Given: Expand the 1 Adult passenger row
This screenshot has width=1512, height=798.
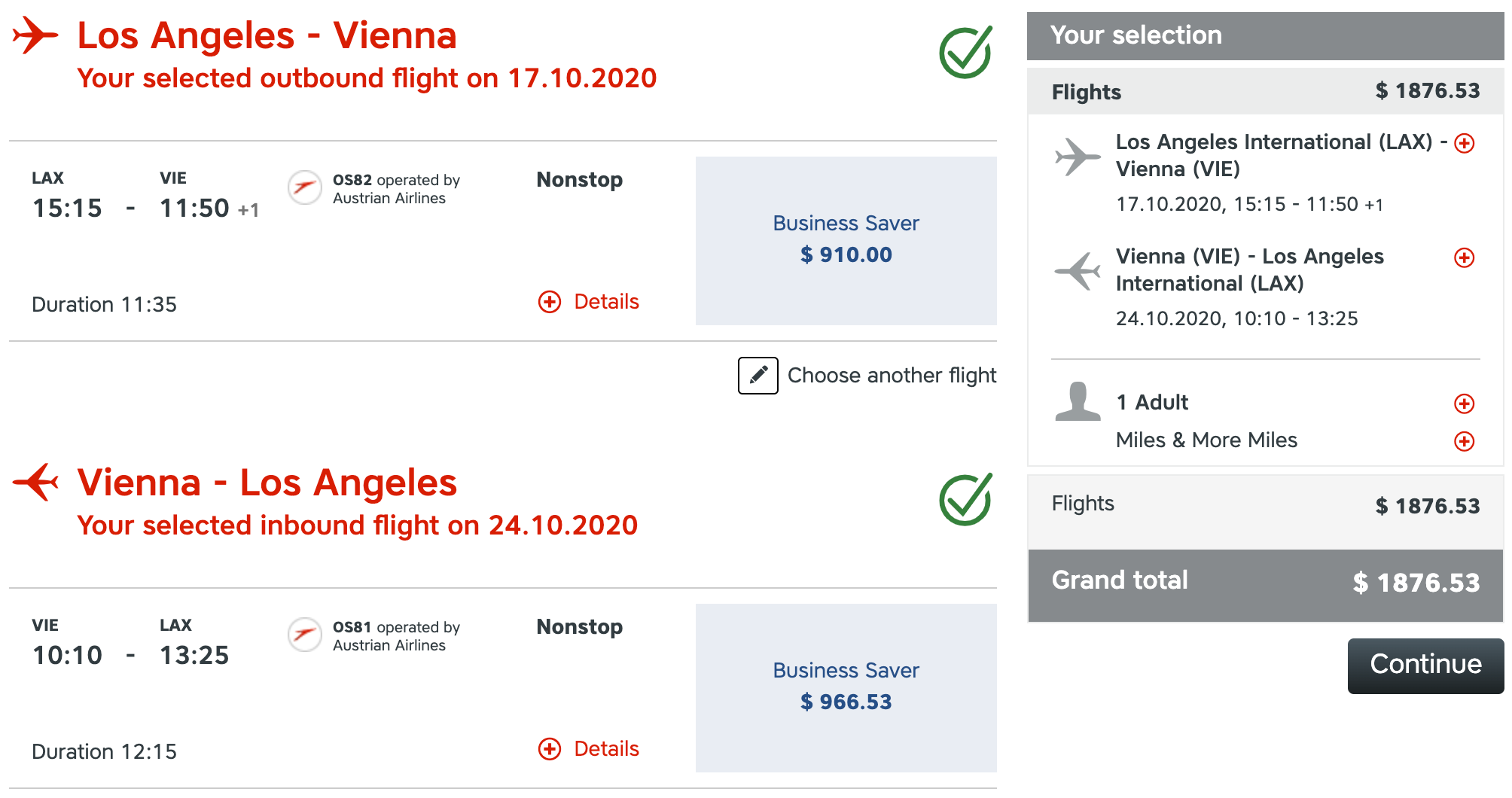Looking at the screenshot, I should tap(1464, 404).
